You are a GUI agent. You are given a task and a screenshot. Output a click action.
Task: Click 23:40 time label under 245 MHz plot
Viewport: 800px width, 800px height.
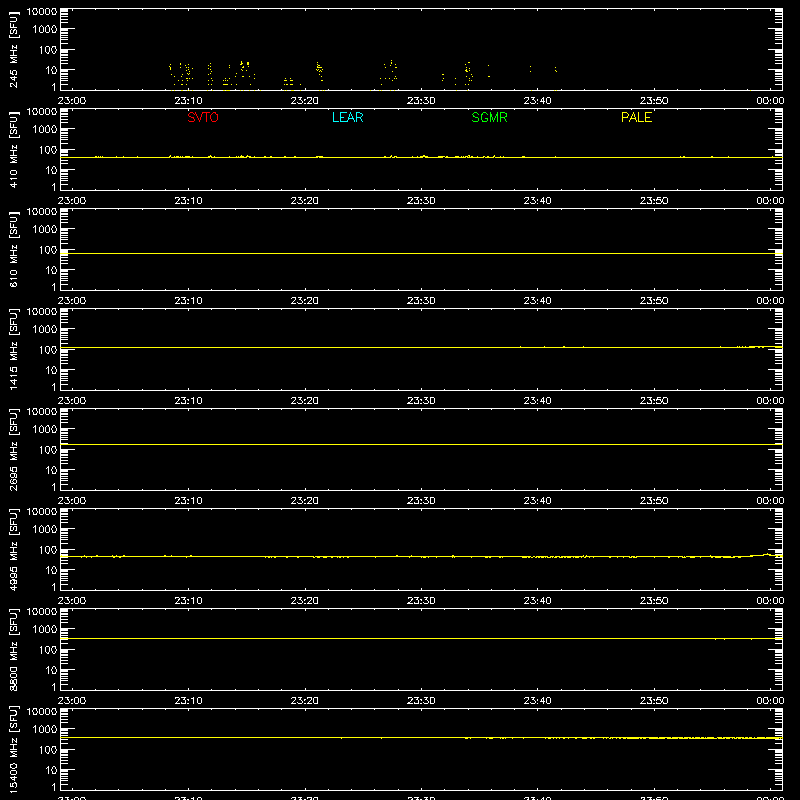point(537,101)
